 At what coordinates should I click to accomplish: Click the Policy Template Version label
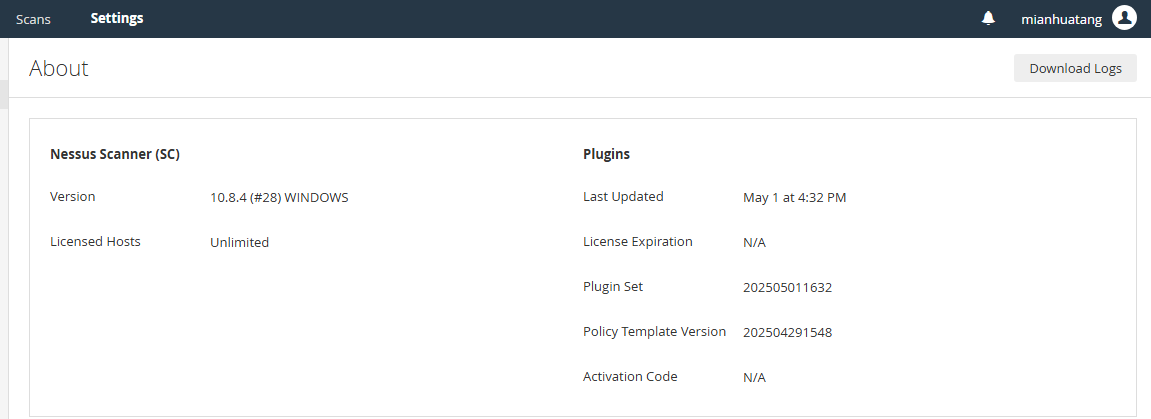tap(654, 331)
